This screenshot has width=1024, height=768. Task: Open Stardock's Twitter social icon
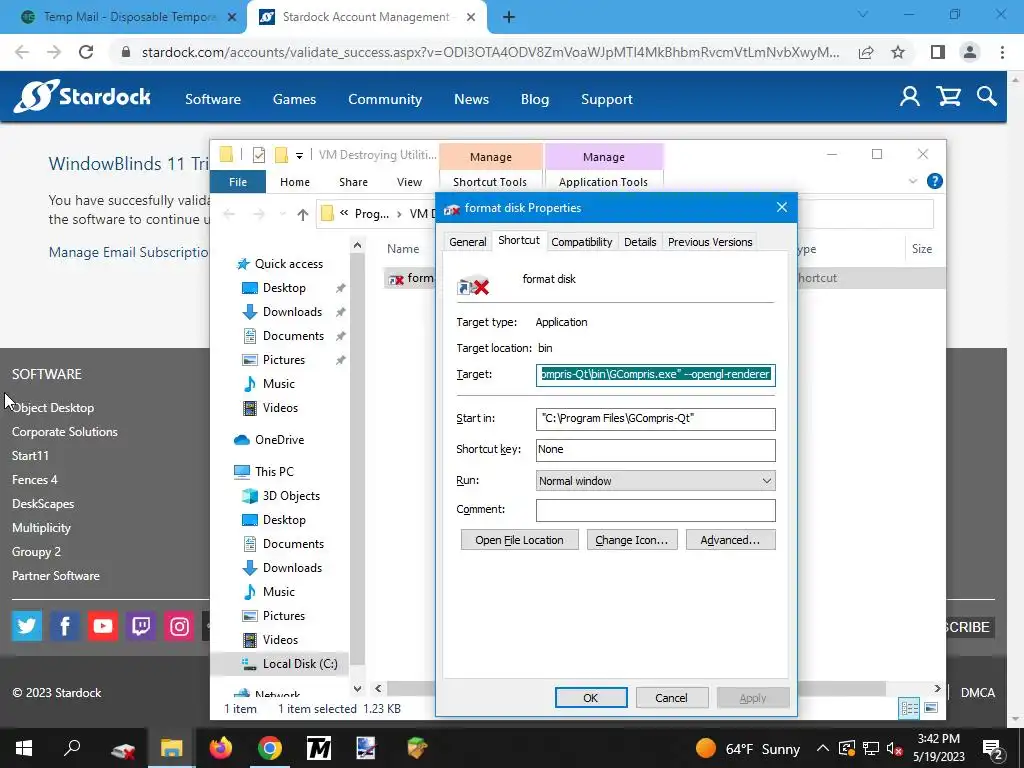pos(27,626)
